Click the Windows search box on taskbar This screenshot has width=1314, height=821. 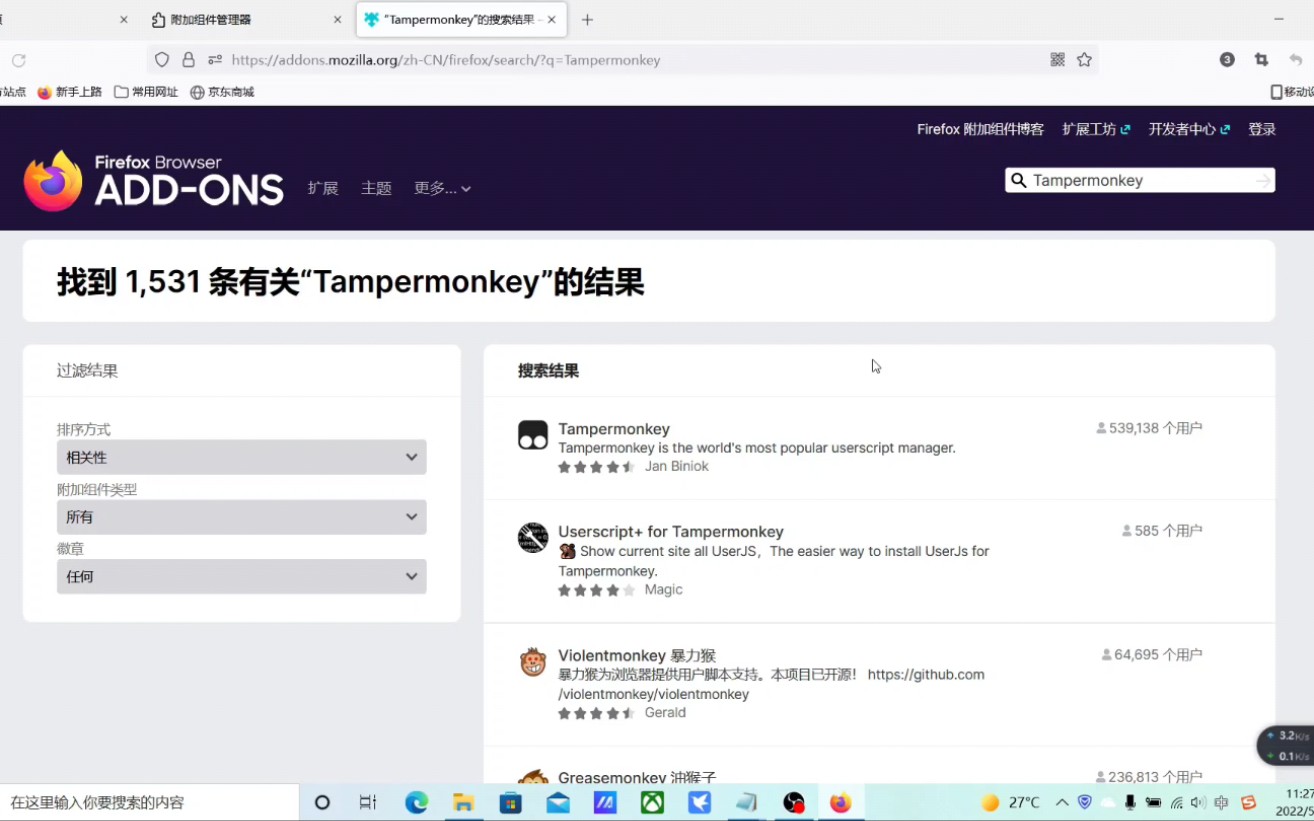[x=150, y=802]
